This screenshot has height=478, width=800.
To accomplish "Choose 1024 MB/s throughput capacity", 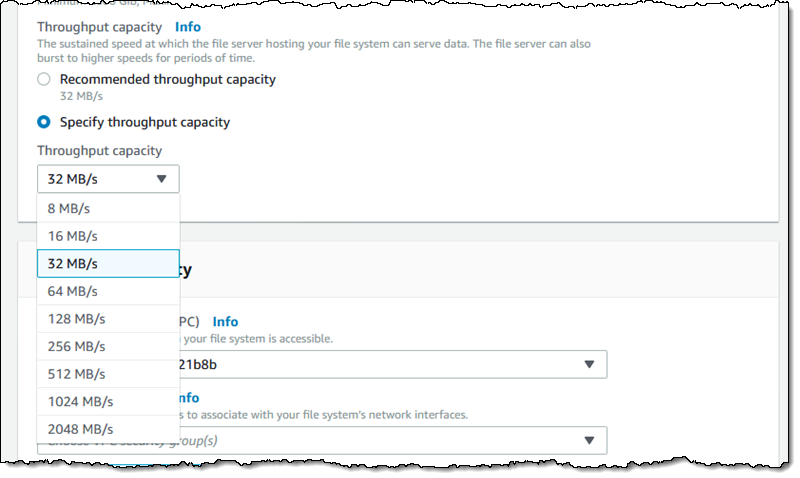I will [108, 401].
